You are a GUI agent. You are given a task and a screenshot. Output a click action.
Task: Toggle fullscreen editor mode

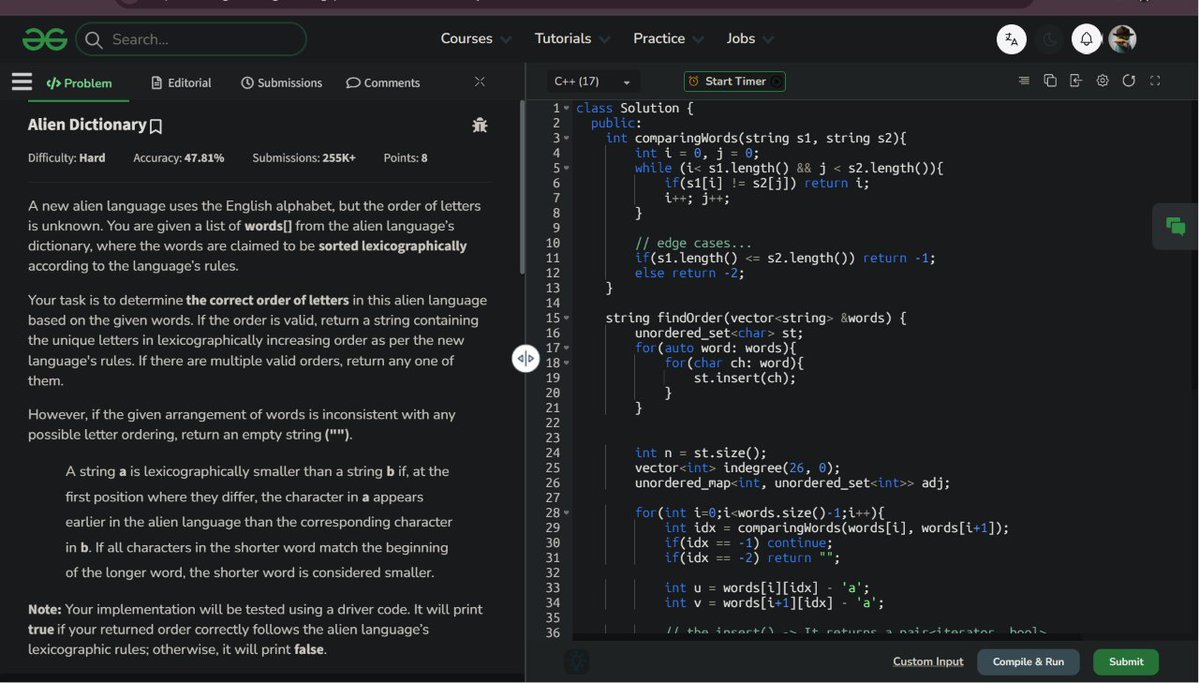click(1155, 80)
